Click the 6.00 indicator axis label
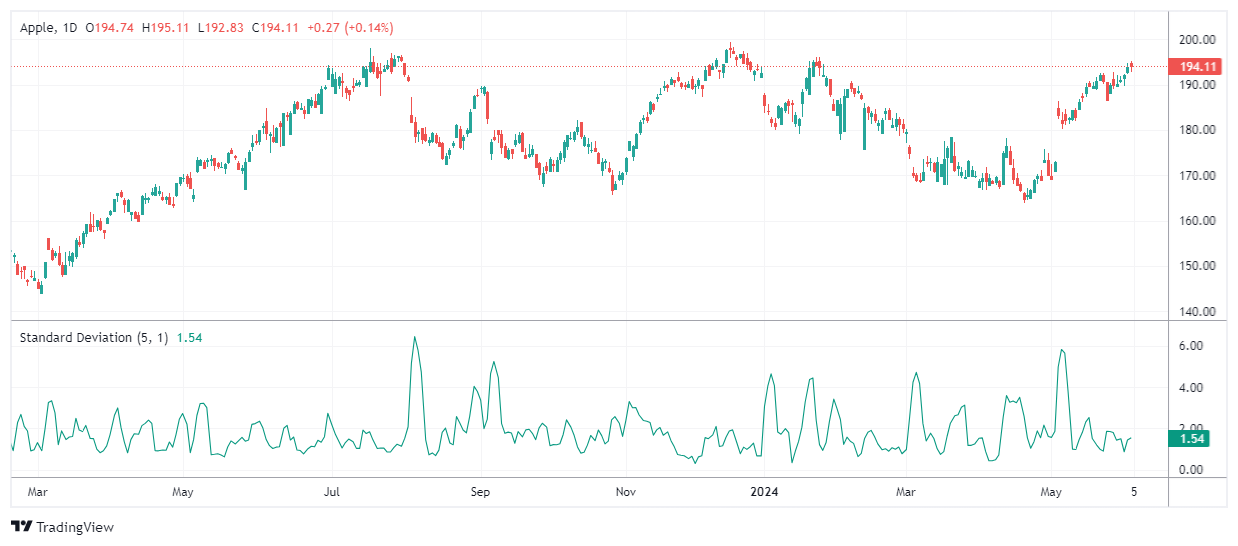The height and width of the screenshot is (546, 1238). click(1190, 346)
